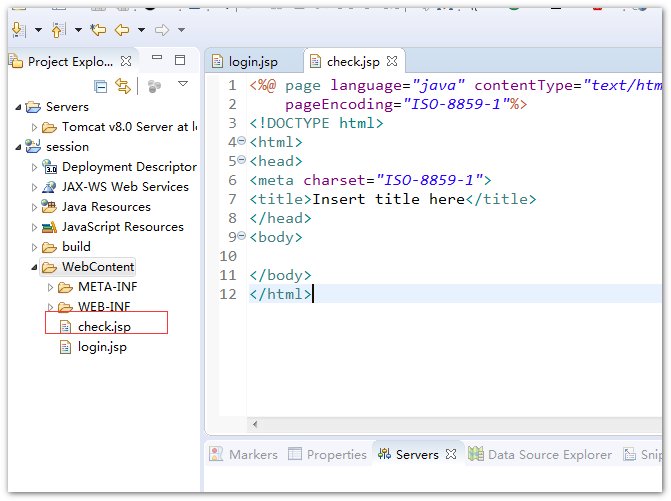Click Collapse All in Project Explorer
This screenshot has height=501, width=671.
click(x=101, y=87)
